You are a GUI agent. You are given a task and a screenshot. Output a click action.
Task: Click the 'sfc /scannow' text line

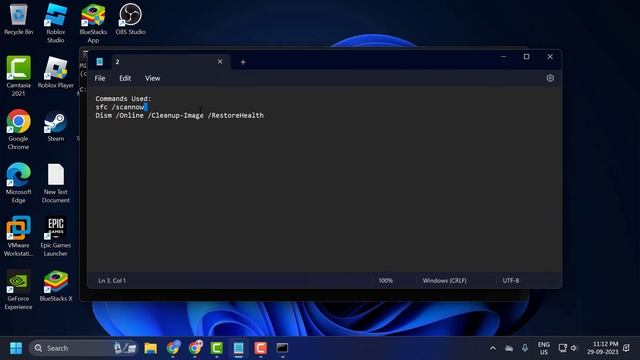tap(120, 107)
